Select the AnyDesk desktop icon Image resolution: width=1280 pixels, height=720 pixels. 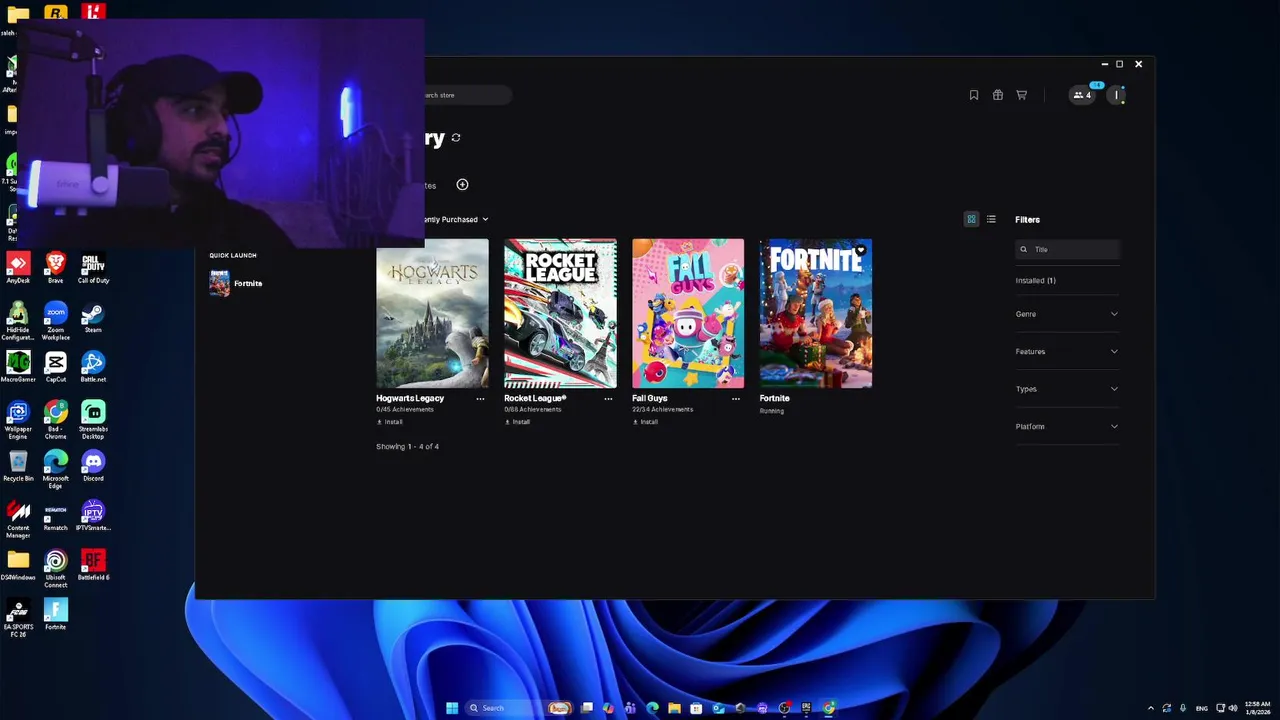(x=18, y=267)
